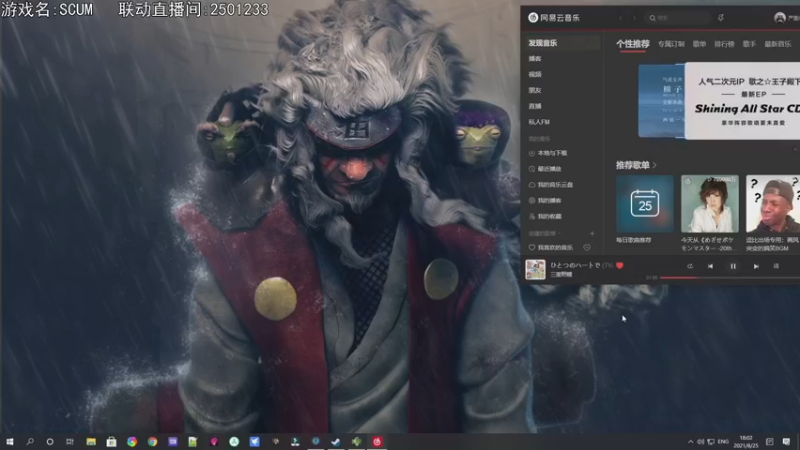This screenshot has height=450, width=800.
Task: Seek on the red playback progress bar
Action: [730, 278]
